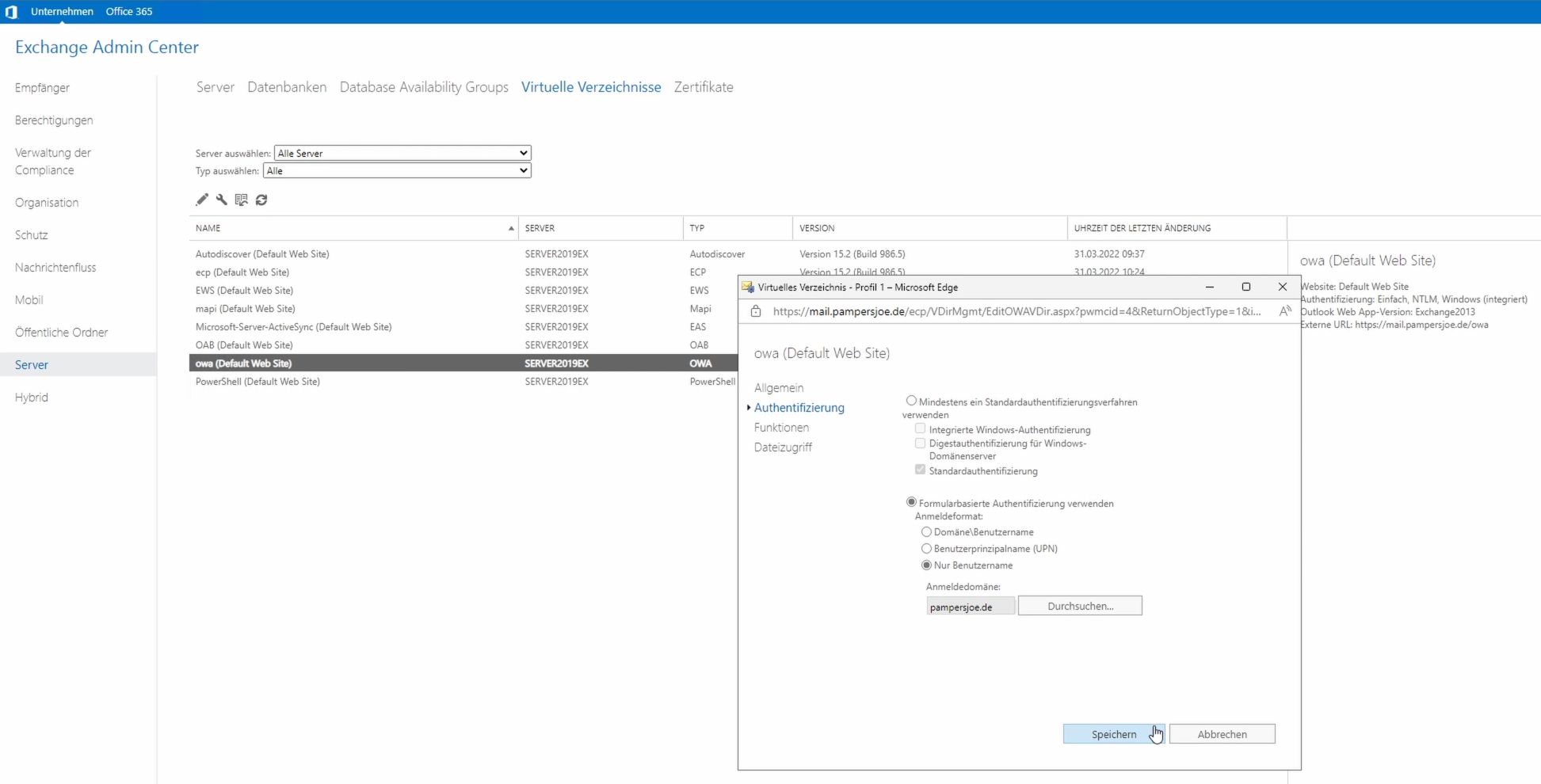
Task: Go to Berechtigungen in sidebar
Action: click(x=54, y=120)
